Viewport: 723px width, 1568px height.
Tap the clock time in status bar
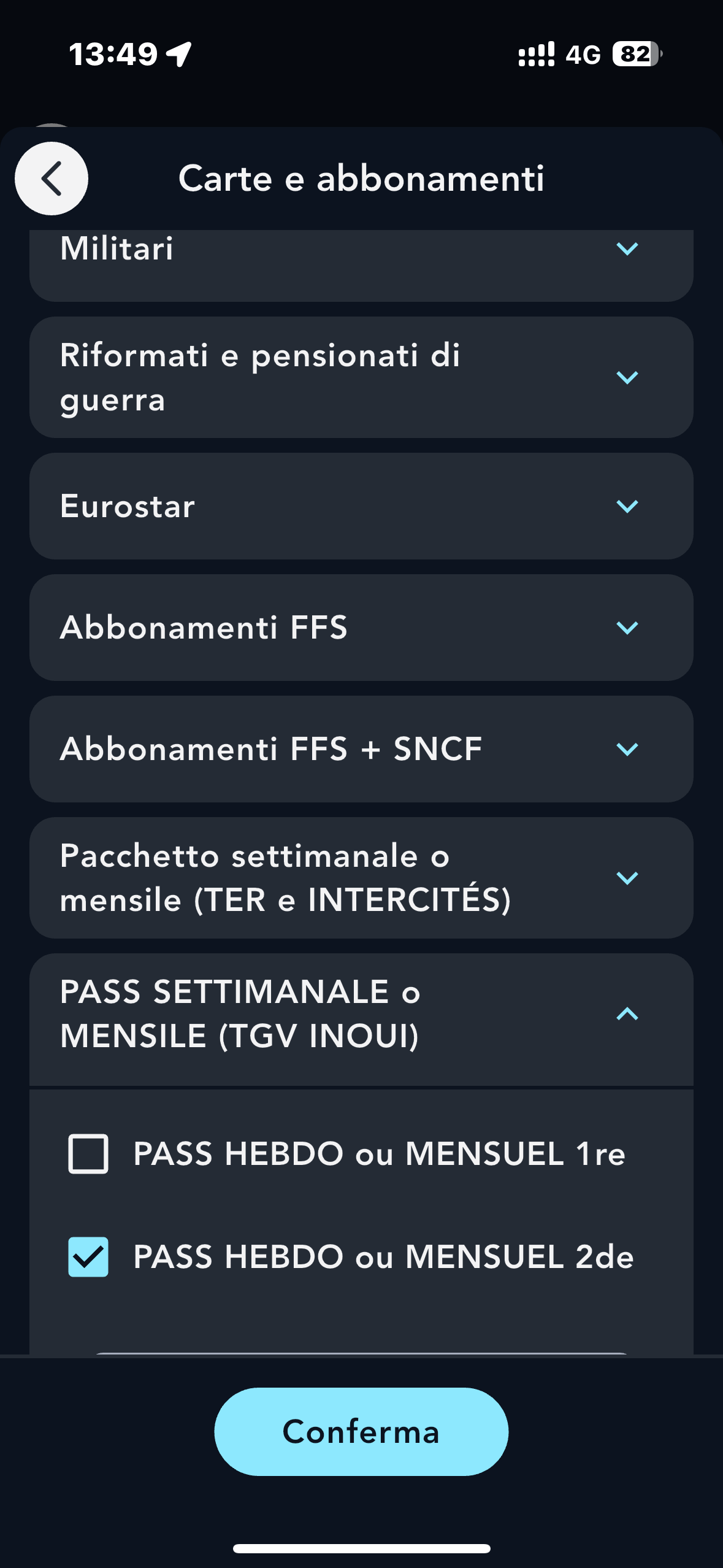(113, 54)
